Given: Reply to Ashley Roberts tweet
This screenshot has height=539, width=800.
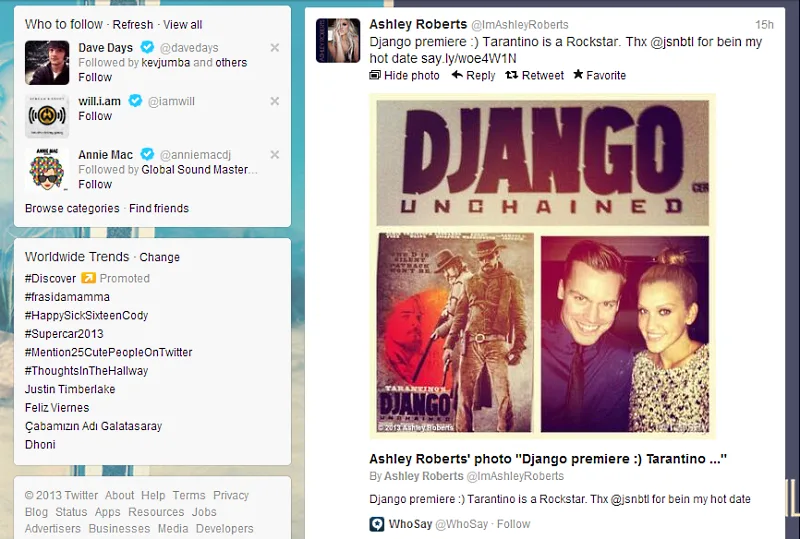Looking at the screenshot, I should (473, 75).
